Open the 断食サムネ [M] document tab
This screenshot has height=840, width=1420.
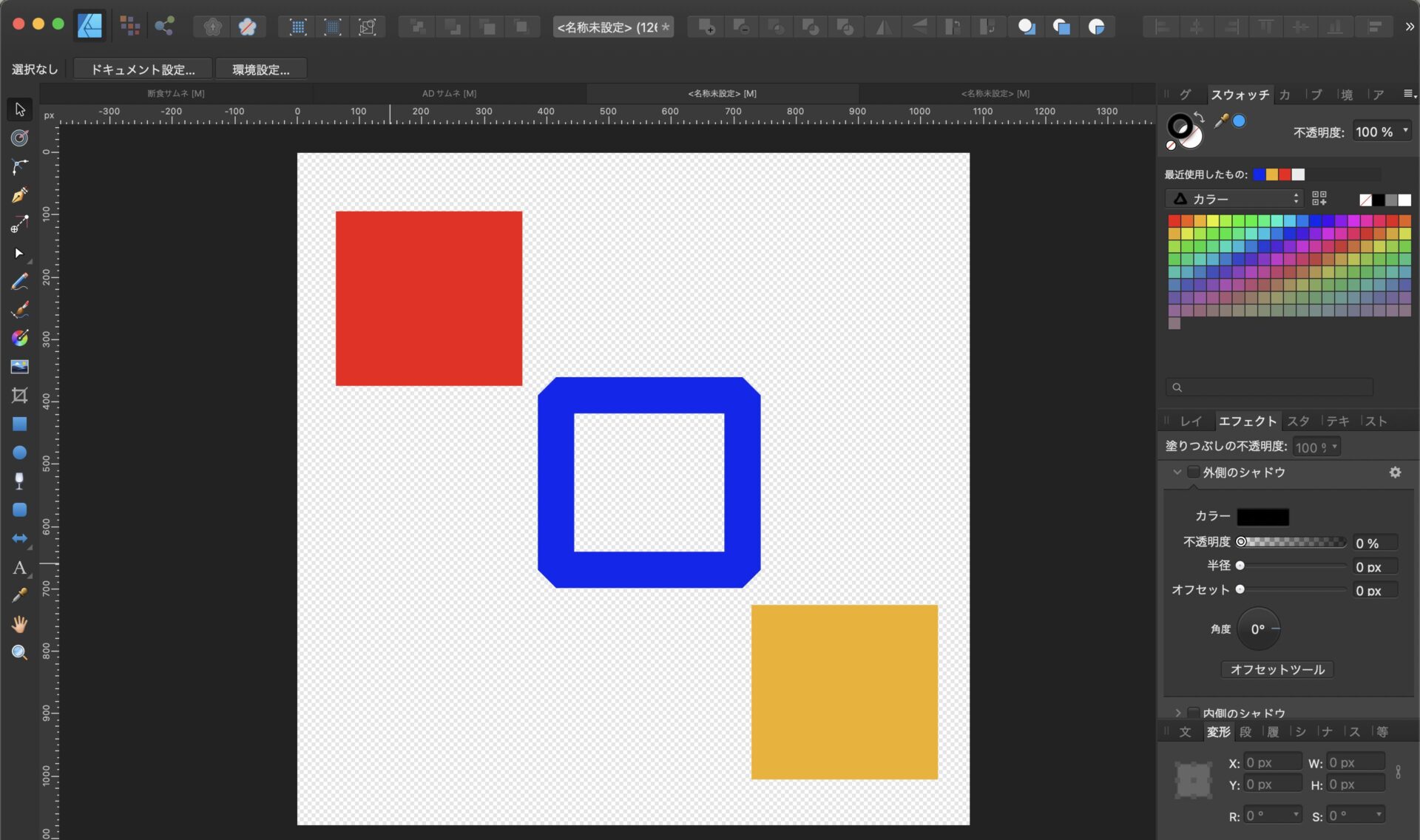(176, 93)
